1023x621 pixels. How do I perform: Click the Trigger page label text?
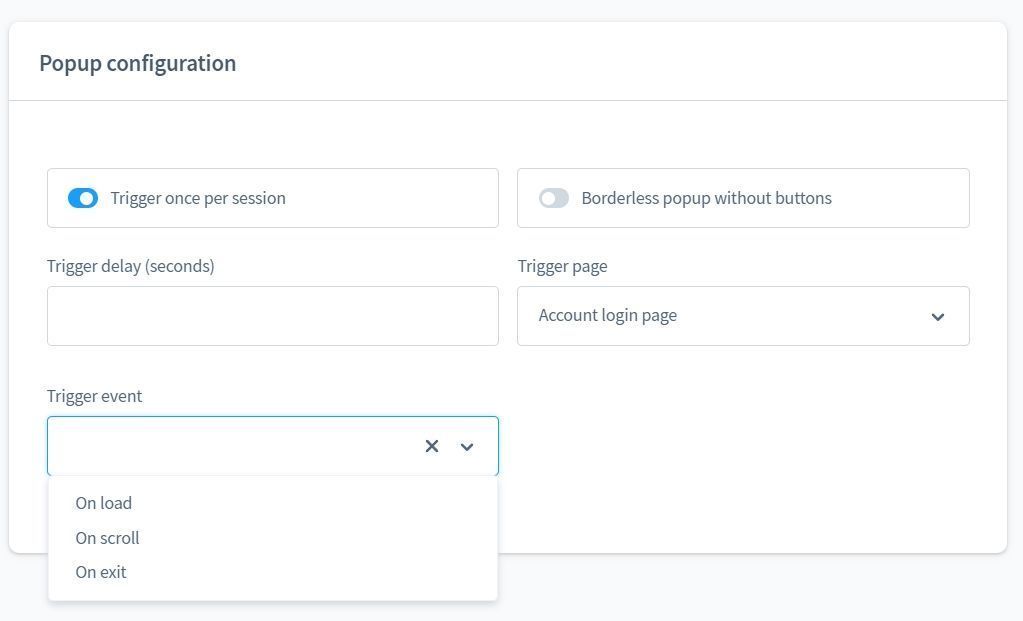(562, 266)
